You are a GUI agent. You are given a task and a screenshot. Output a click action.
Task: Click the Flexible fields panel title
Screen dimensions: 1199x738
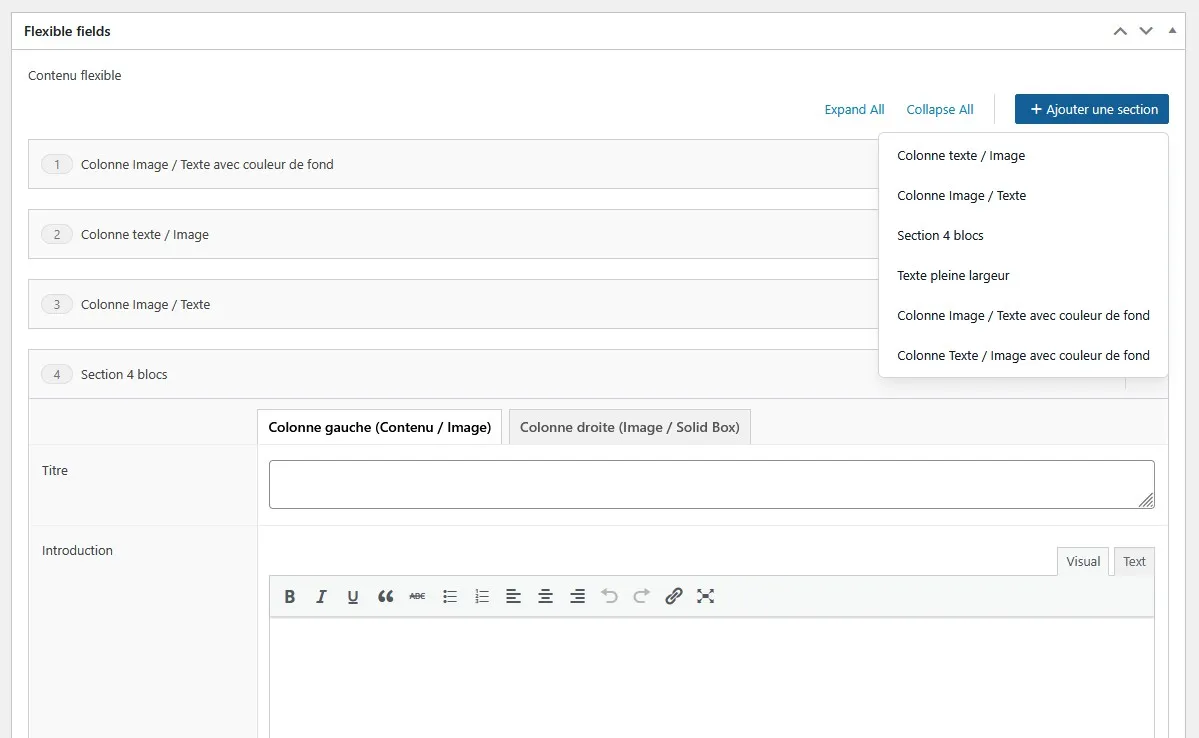67,31
